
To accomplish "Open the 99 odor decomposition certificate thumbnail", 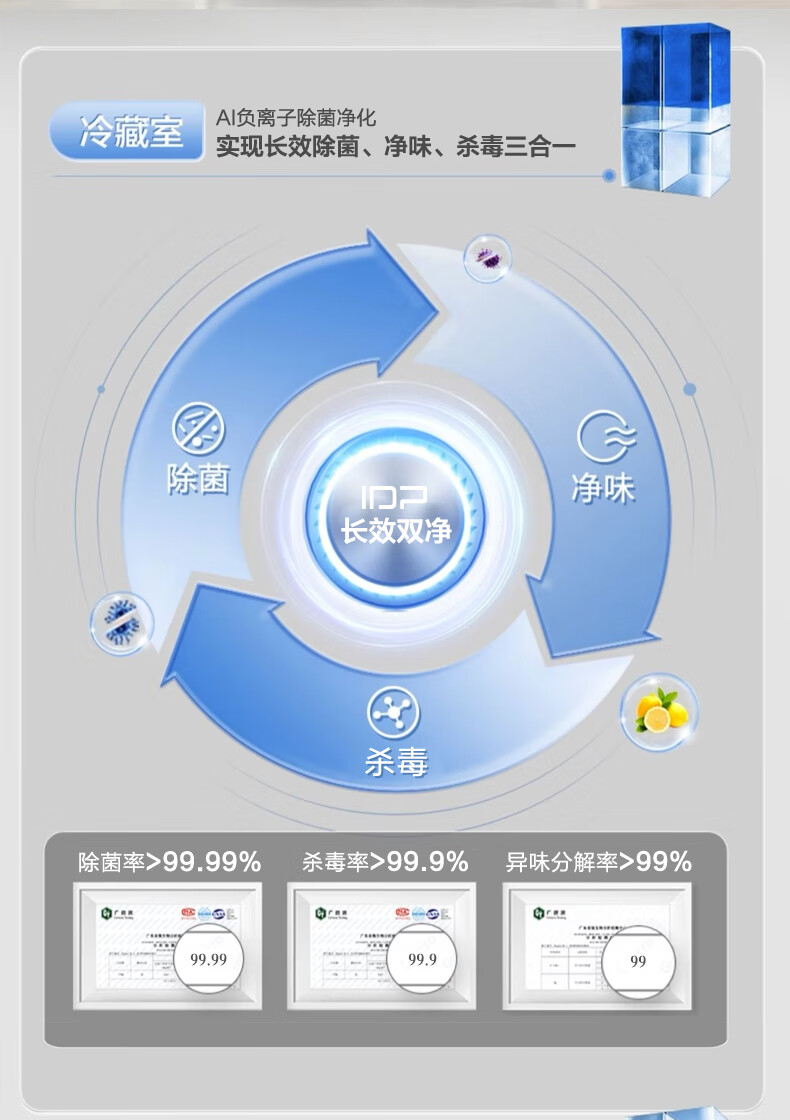I will [x=597, y=946].
